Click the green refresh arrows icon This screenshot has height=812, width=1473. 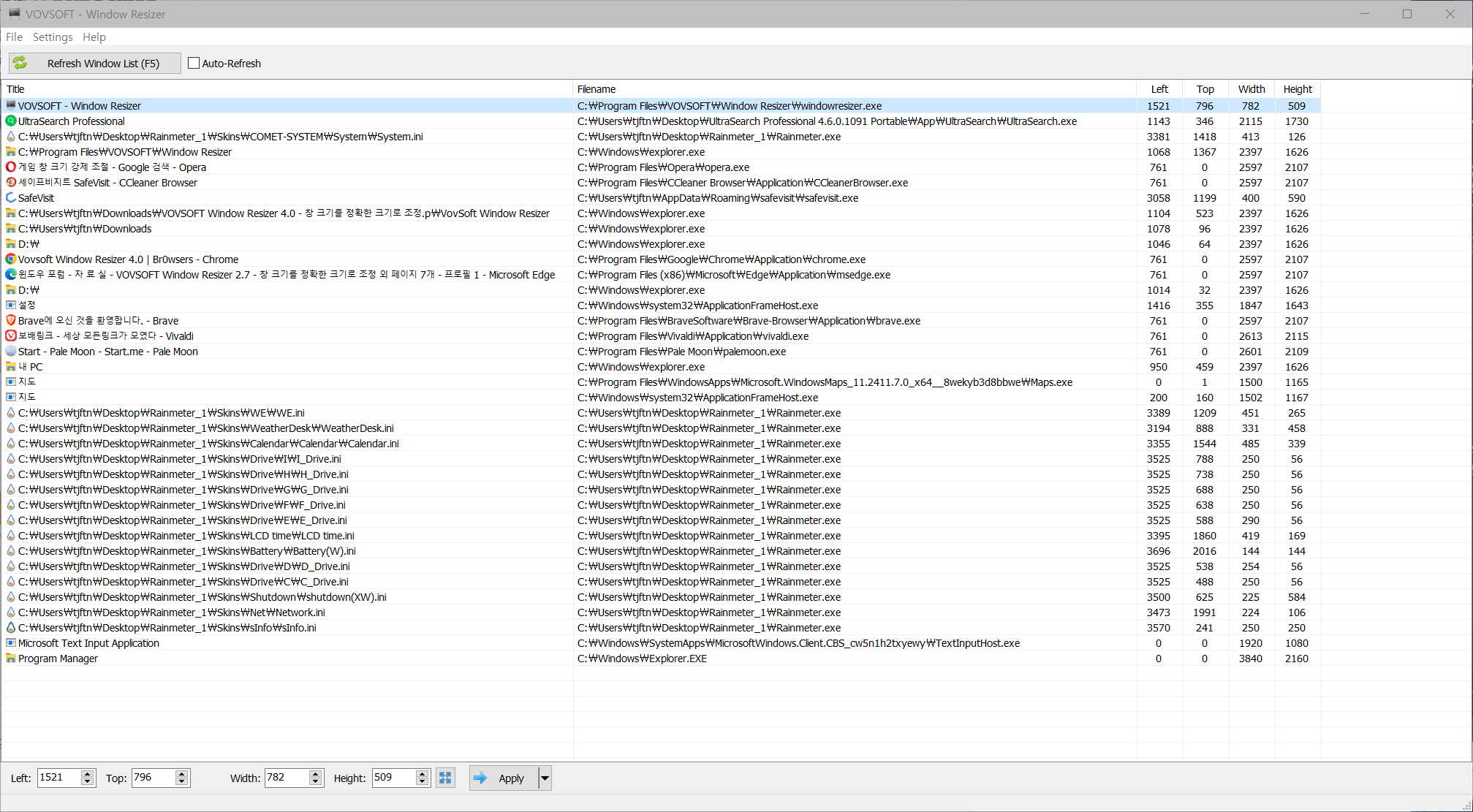pos(20,64)
